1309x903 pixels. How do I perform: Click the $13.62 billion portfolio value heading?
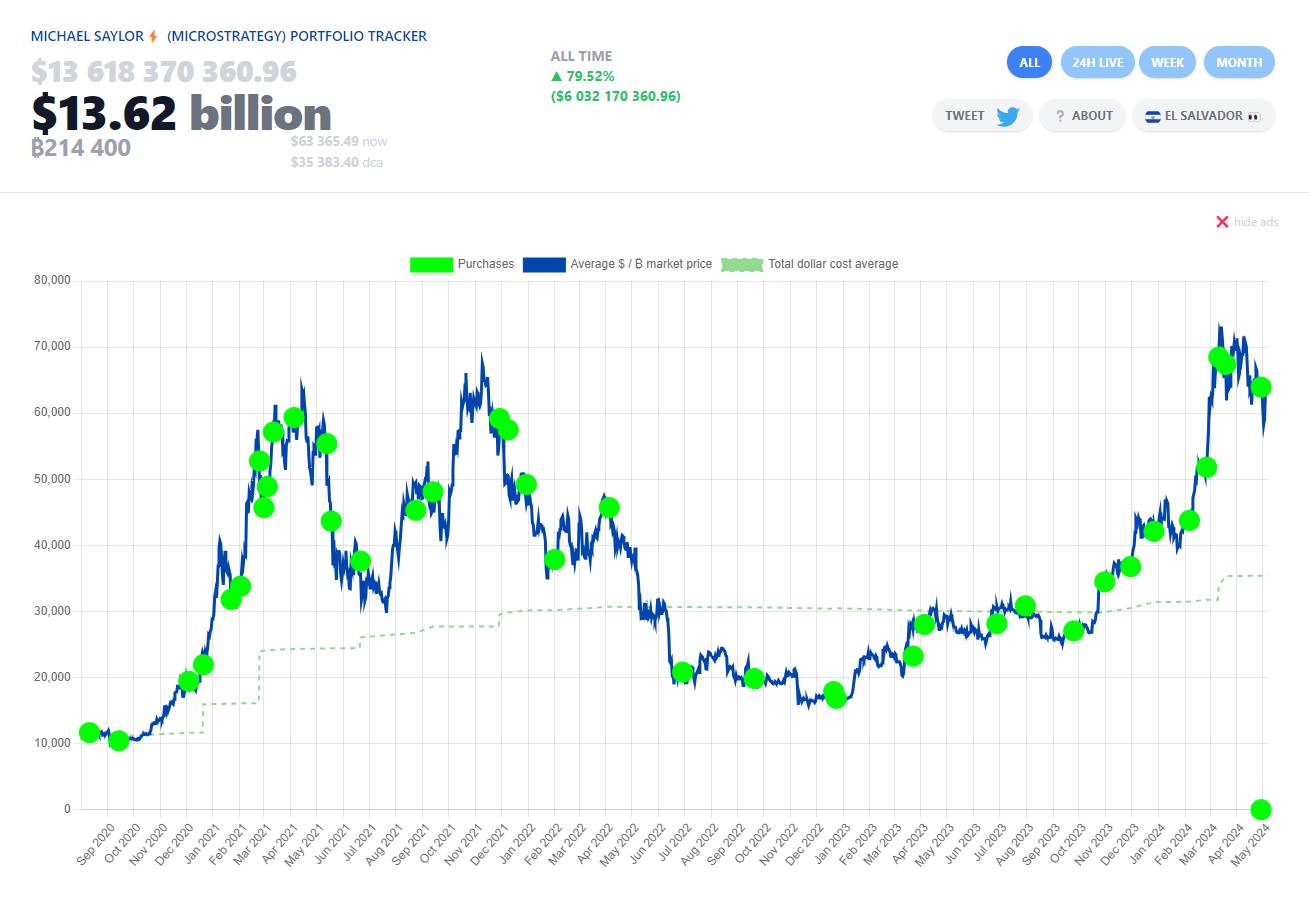pyautogui.click(x=181, y=113)
